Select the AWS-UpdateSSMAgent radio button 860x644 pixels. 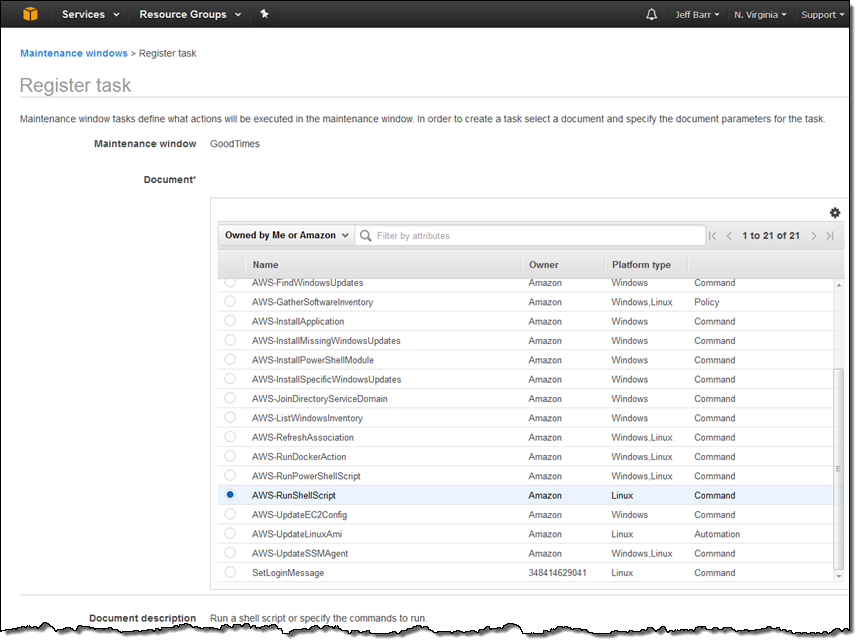pos(230,553)
